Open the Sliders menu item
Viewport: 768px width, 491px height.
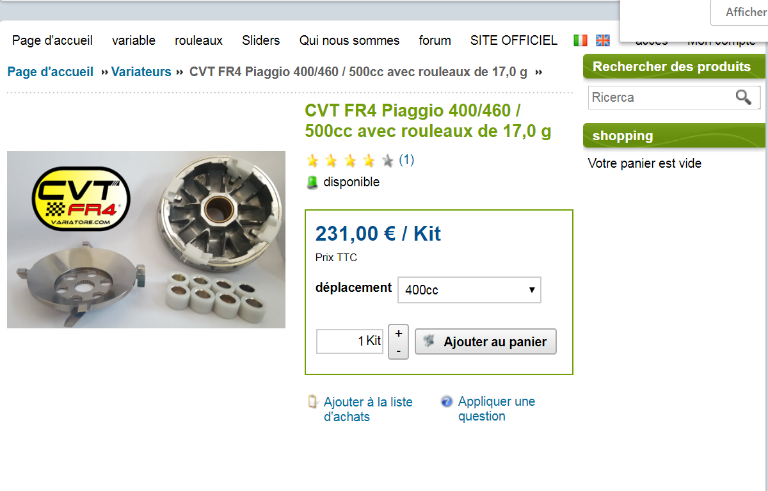(261, 40)
